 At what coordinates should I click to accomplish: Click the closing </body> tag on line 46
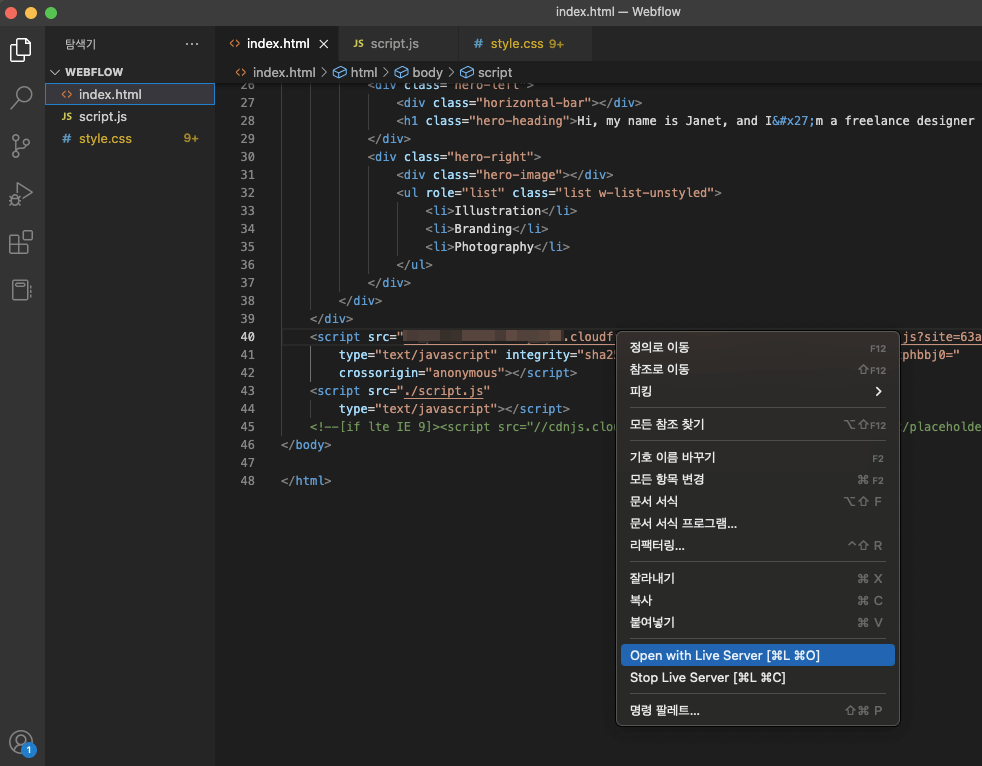[306, 445]
